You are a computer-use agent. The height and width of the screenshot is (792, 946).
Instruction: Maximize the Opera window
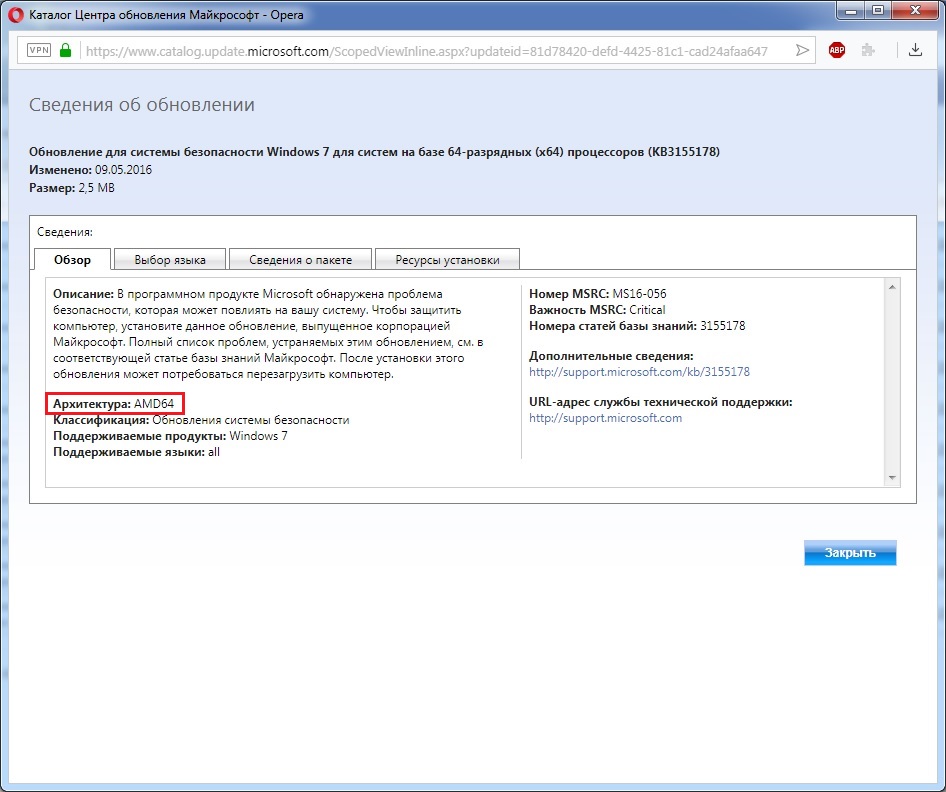(x=878, y=10)
